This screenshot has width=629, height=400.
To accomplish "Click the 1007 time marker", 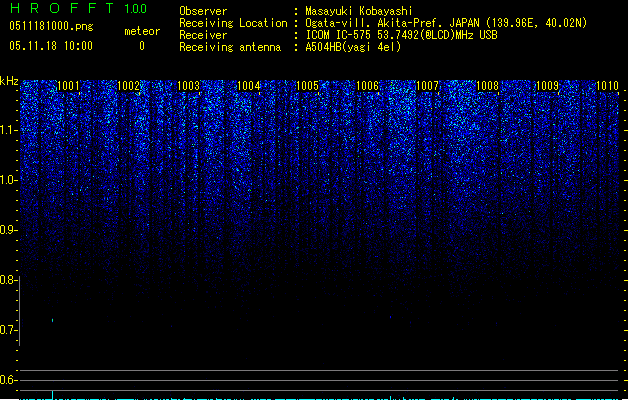I will tap(428, 86).
